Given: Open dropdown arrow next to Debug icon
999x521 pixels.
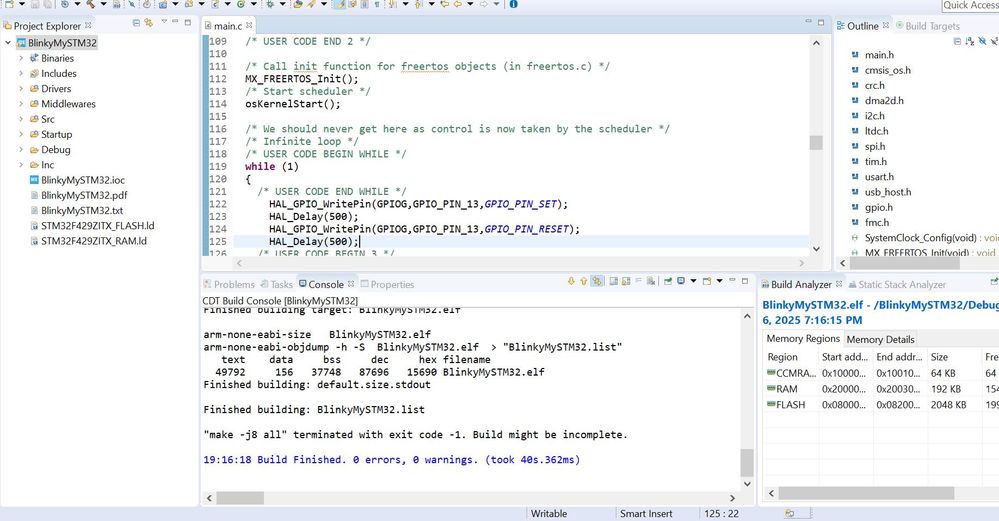Looking at the screenshot, I should point(283,4).
